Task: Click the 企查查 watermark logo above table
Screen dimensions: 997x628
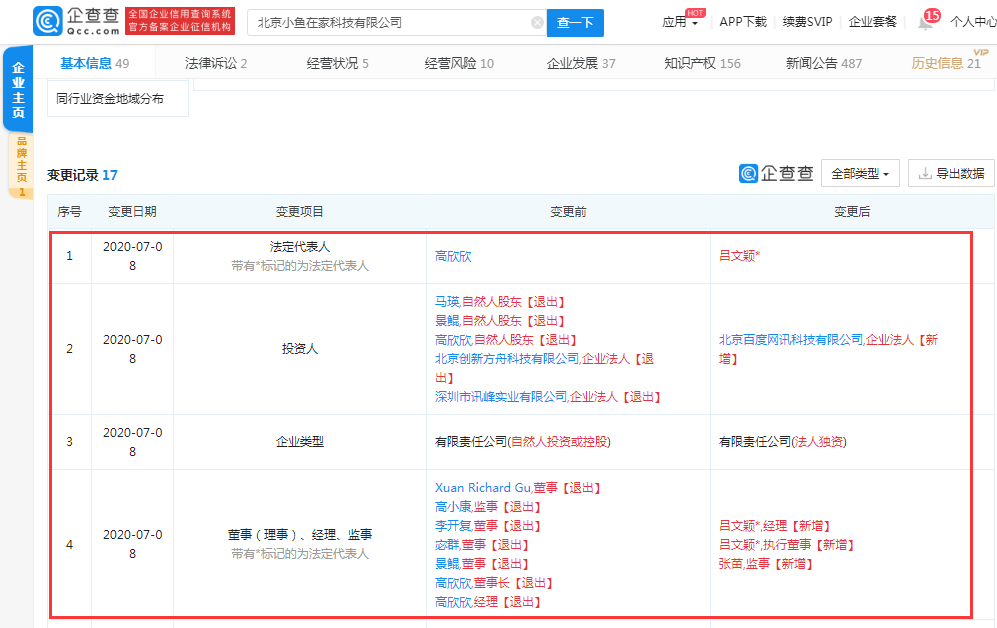Action: tap(776, 173)
